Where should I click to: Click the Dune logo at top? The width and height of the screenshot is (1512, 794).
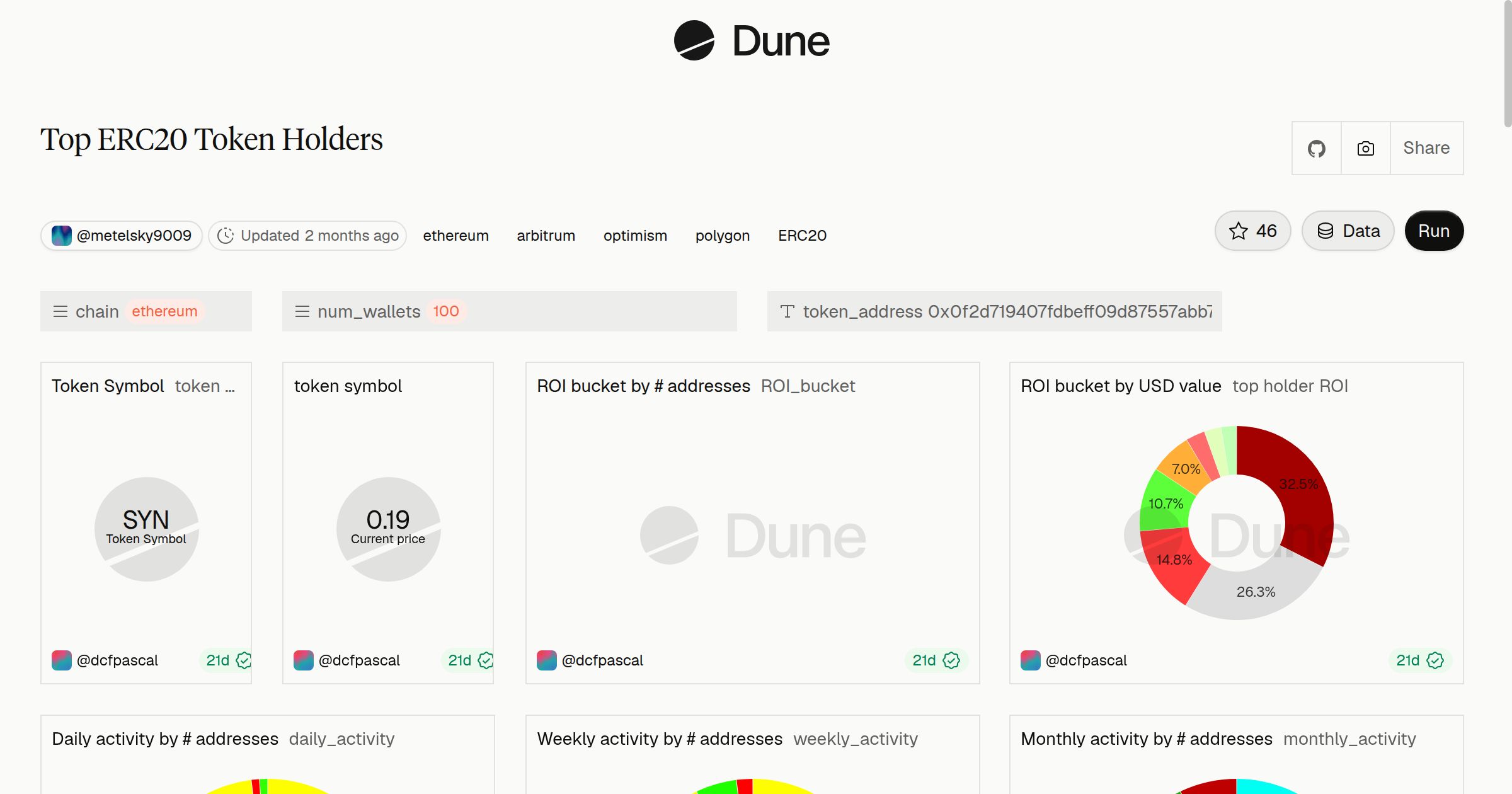coord(752,41)
